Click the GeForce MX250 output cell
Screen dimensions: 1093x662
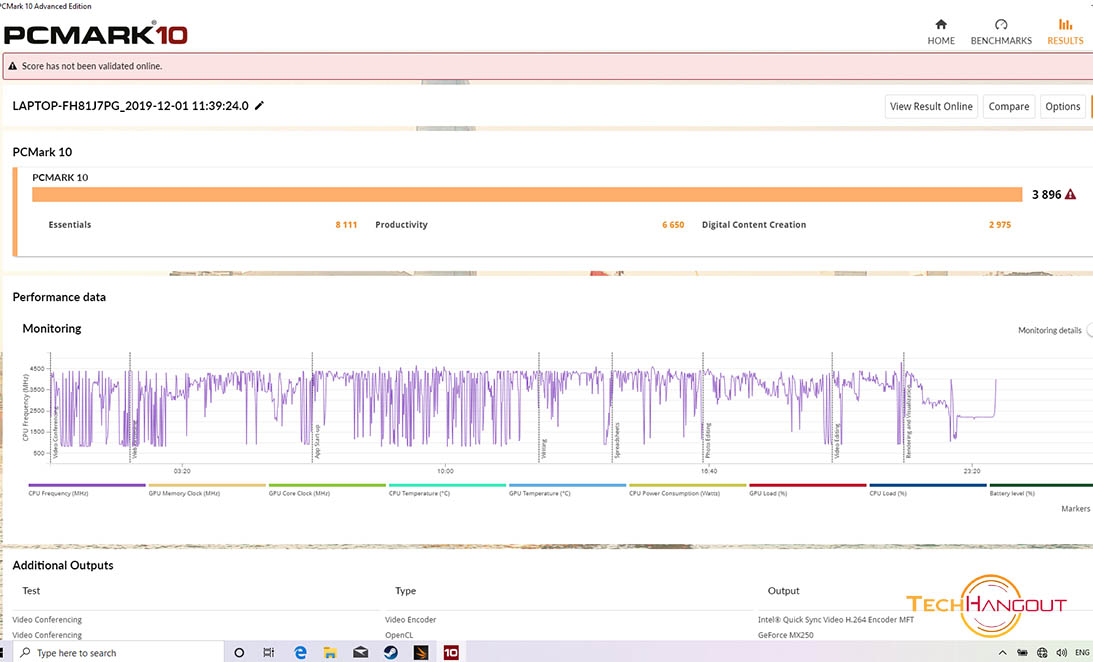tap(786, 635)
